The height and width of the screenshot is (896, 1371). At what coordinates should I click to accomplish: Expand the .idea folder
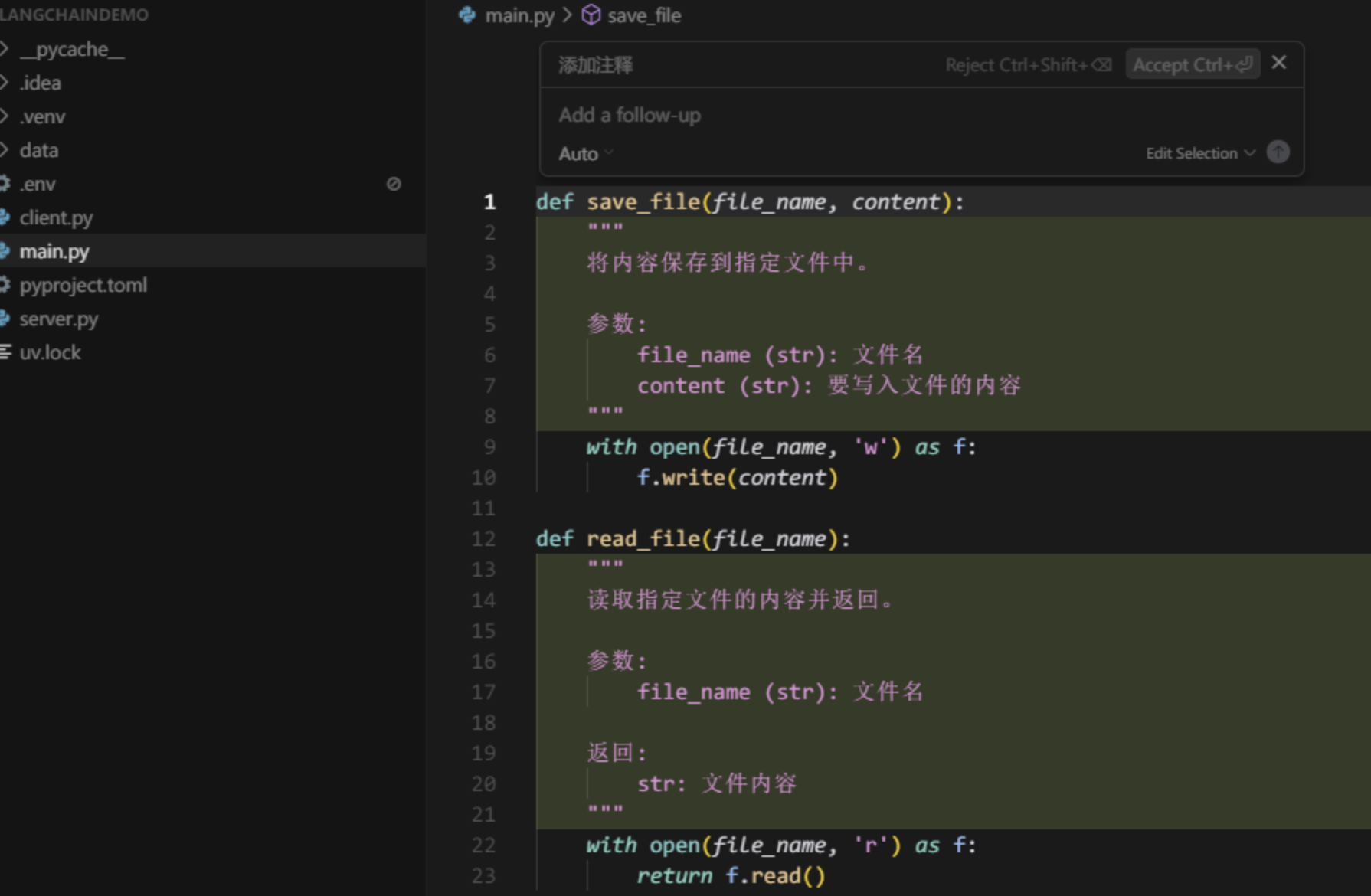pyautogui.click(x=40, y=83)
